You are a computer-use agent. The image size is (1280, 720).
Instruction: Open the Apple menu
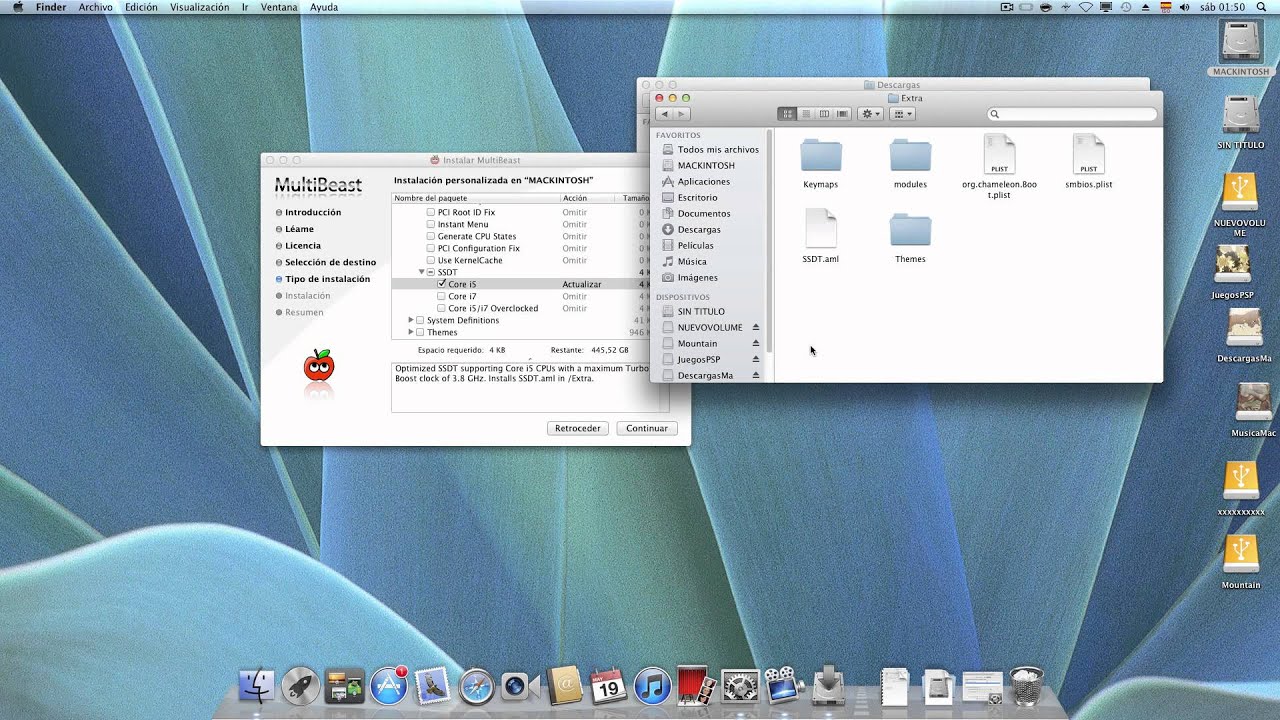pos(16,7)
